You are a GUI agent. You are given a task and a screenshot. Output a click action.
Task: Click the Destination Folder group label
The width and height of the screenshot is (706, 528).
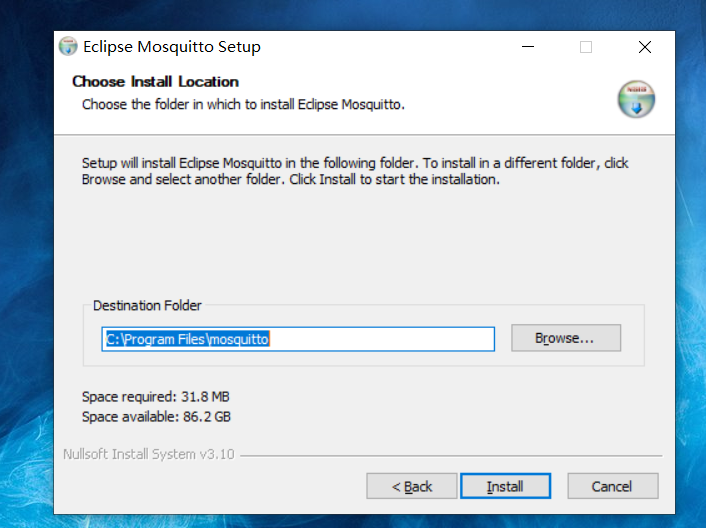(147, 306)
